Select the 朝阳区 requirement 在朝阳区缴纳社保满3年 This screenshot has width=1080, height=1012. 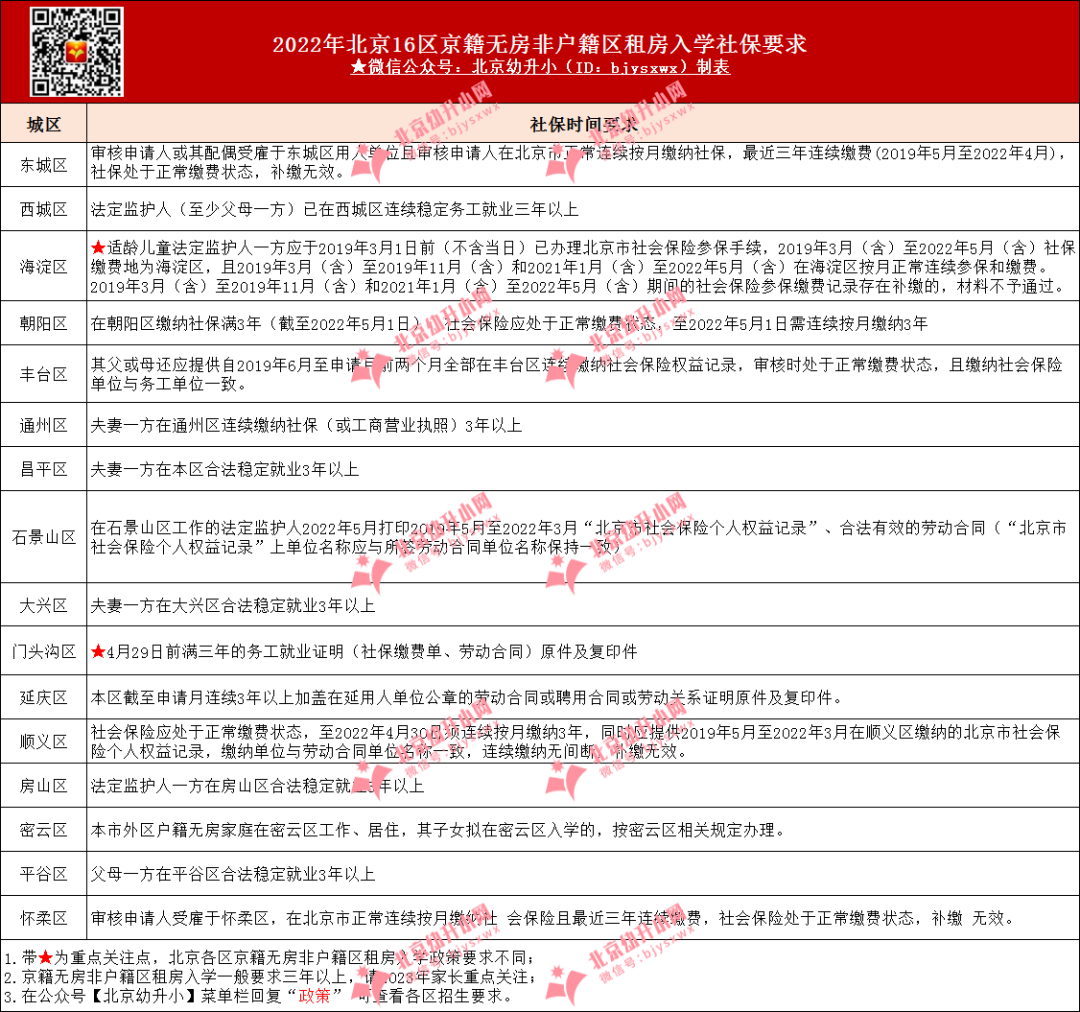(508, 323)
